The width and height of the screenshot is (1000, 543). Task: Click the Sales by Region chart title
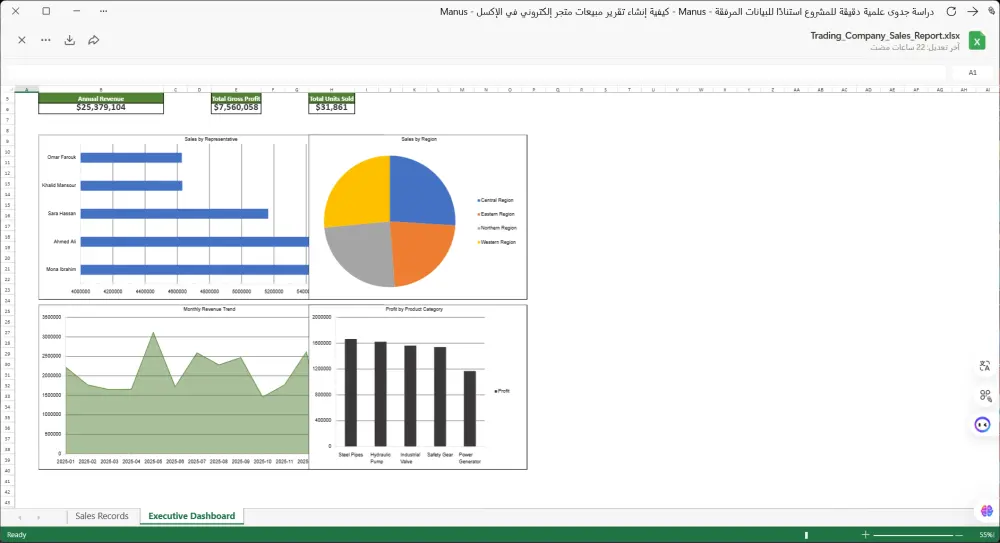coord(419,139)
